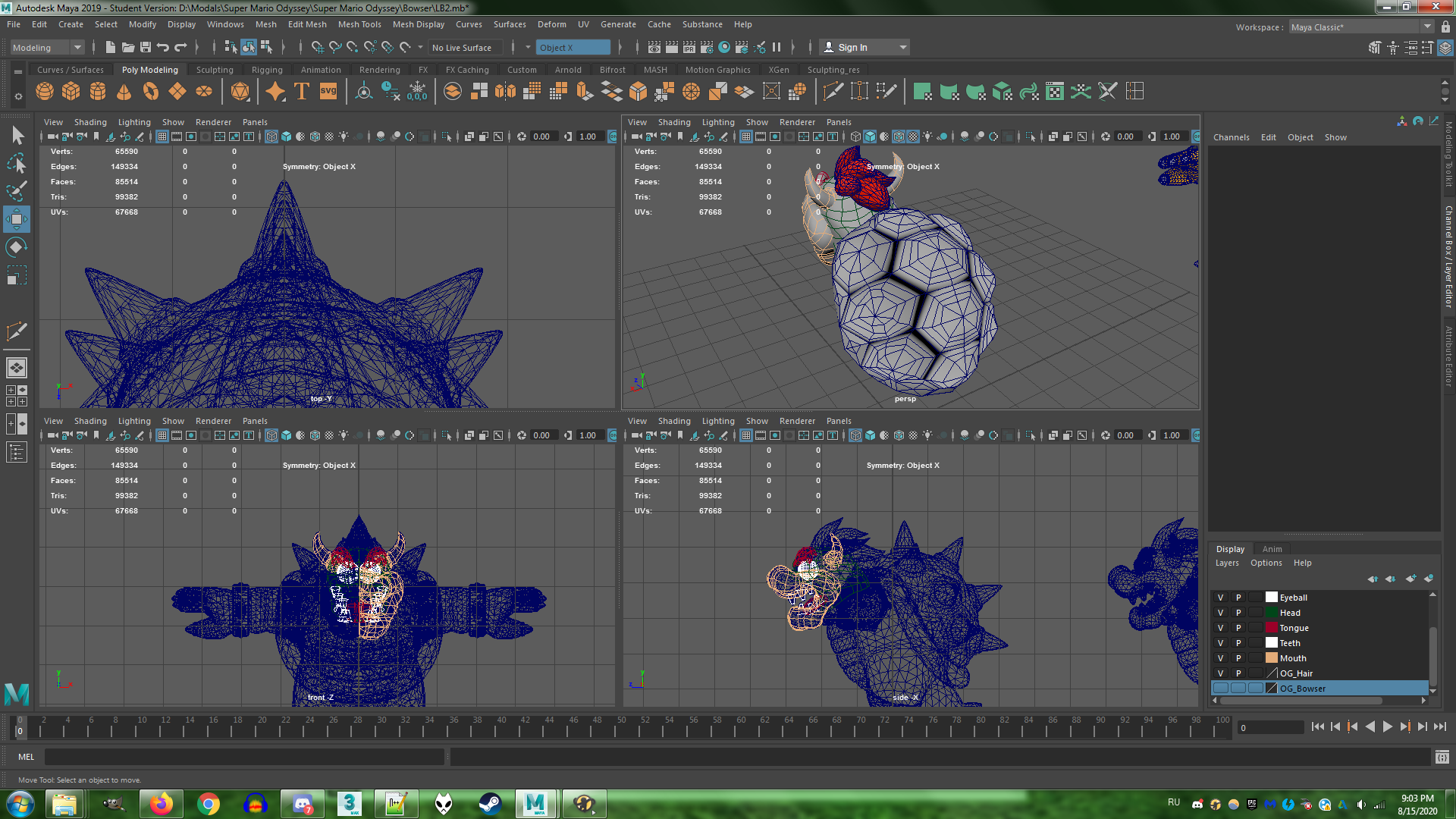Toggle visibility V of Head layer

click(x=1220, y=613)
